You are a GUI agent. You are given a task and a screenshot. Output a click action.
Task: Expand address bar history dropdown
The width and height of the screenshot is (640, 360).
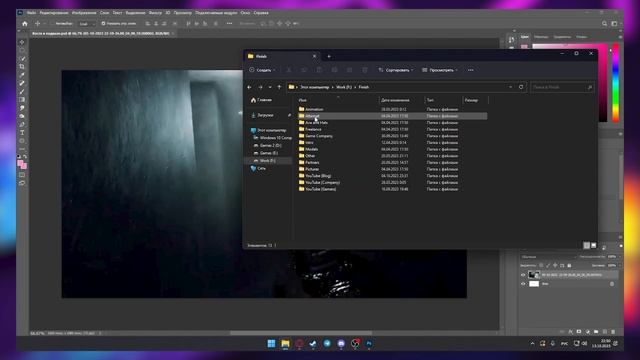510,87
